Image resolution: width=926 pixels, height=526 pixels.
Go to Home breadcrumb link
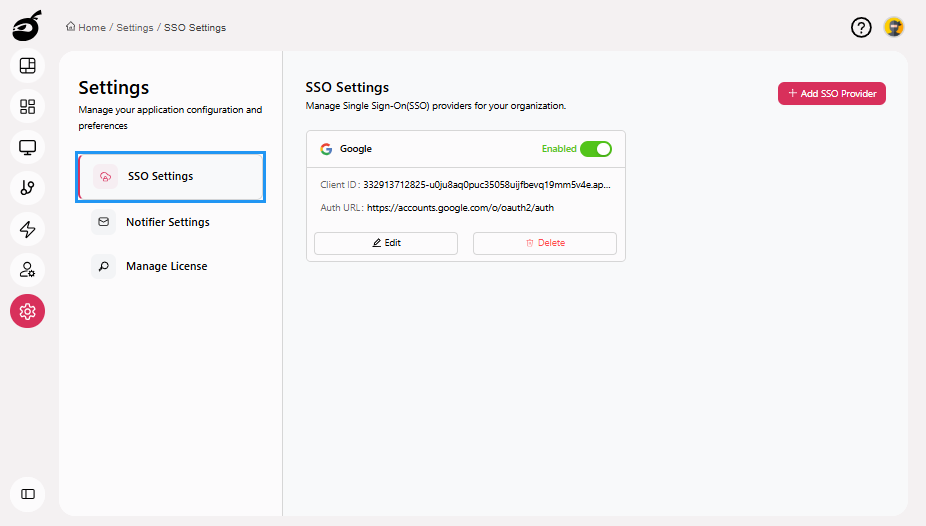pos(92,28)
